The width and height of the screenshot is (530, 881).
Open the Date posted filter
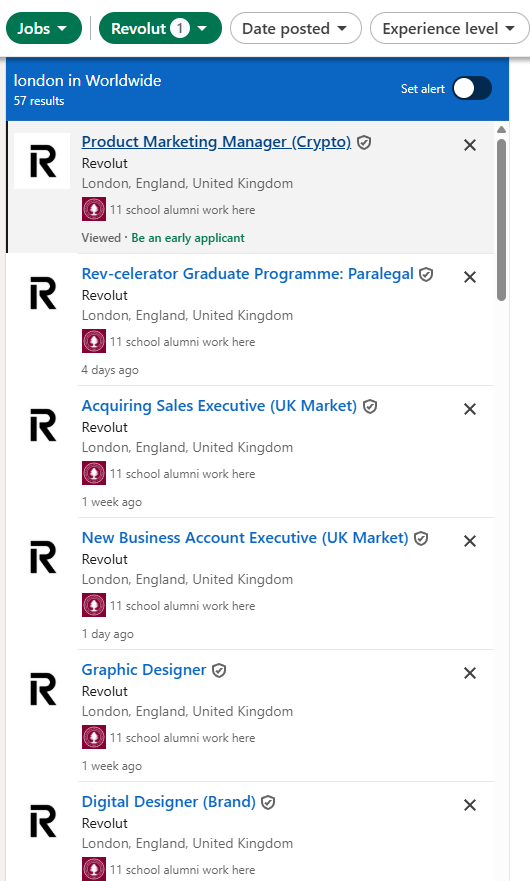(x=296, y=28)
